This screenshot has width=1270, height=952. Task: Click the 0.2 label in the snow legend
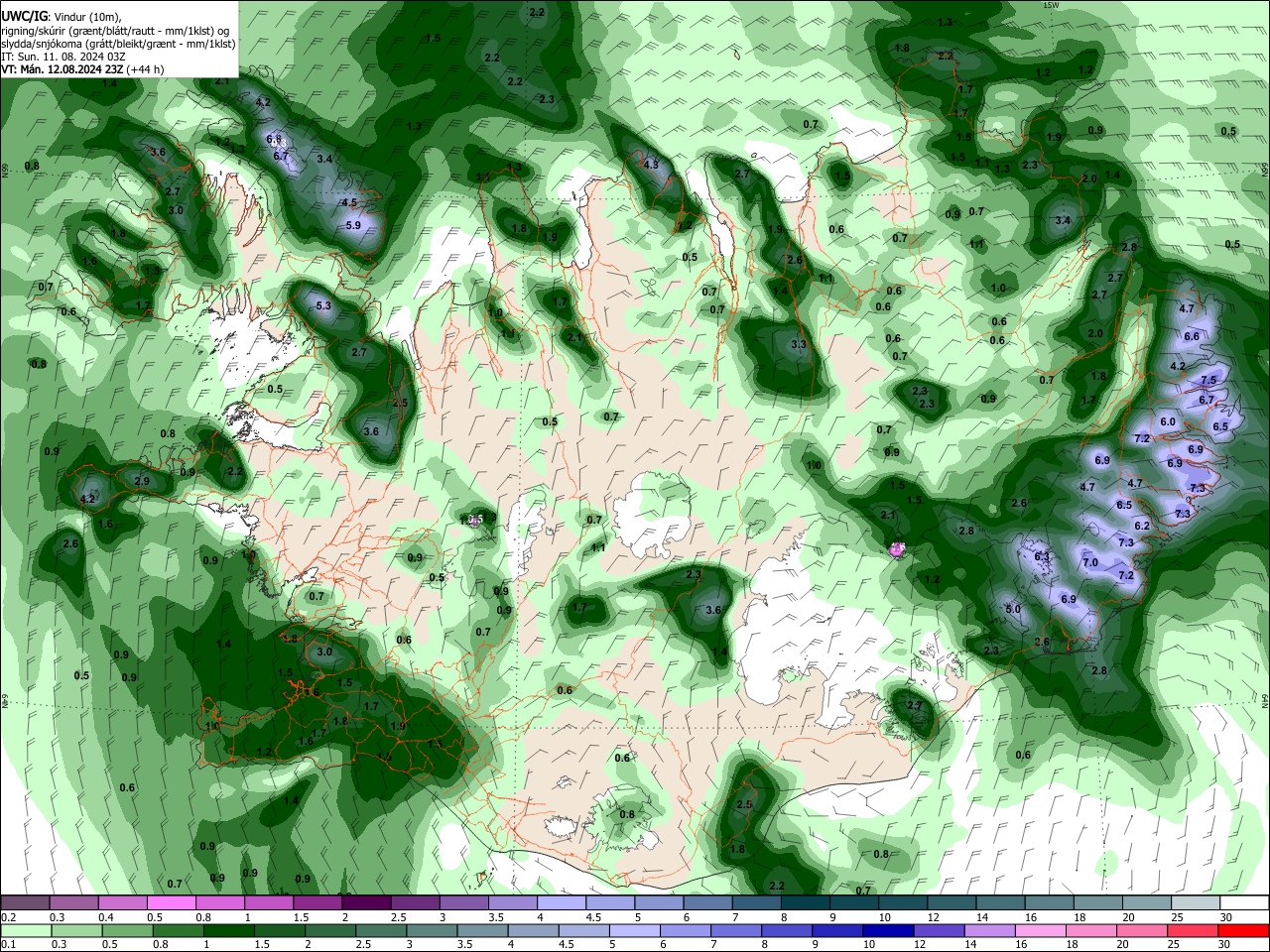[x=8, y=917]
